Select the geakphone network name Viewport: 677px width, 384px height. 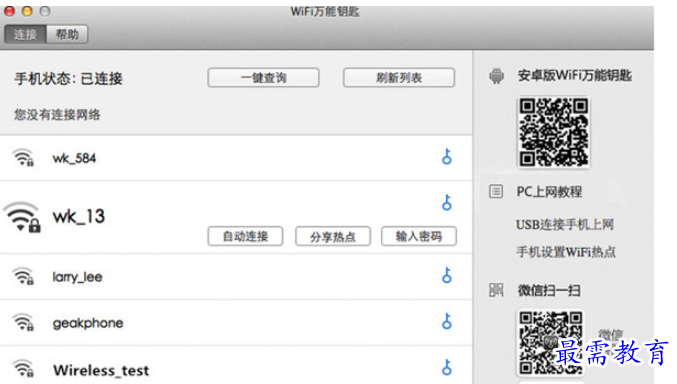tap(88, 323)
